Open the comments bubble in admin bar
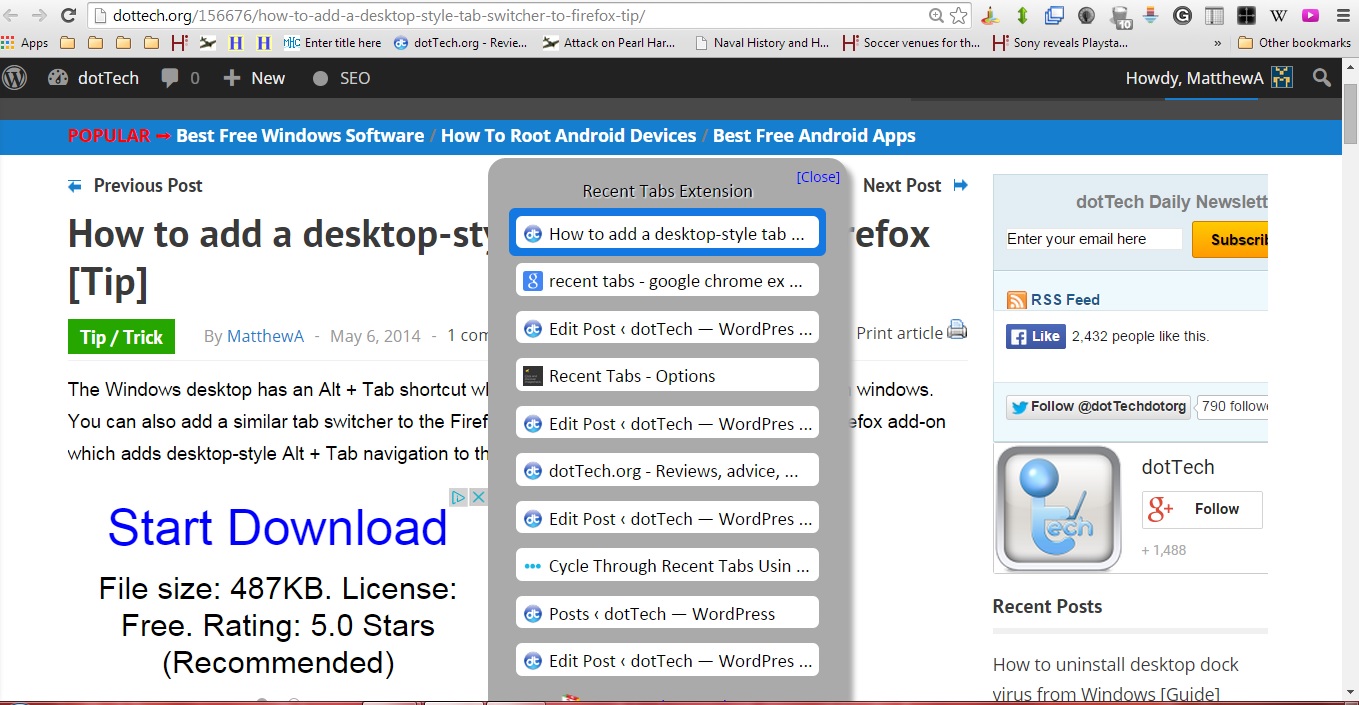The width and height of the screenshot is (1359, 705). pos(180,78)
